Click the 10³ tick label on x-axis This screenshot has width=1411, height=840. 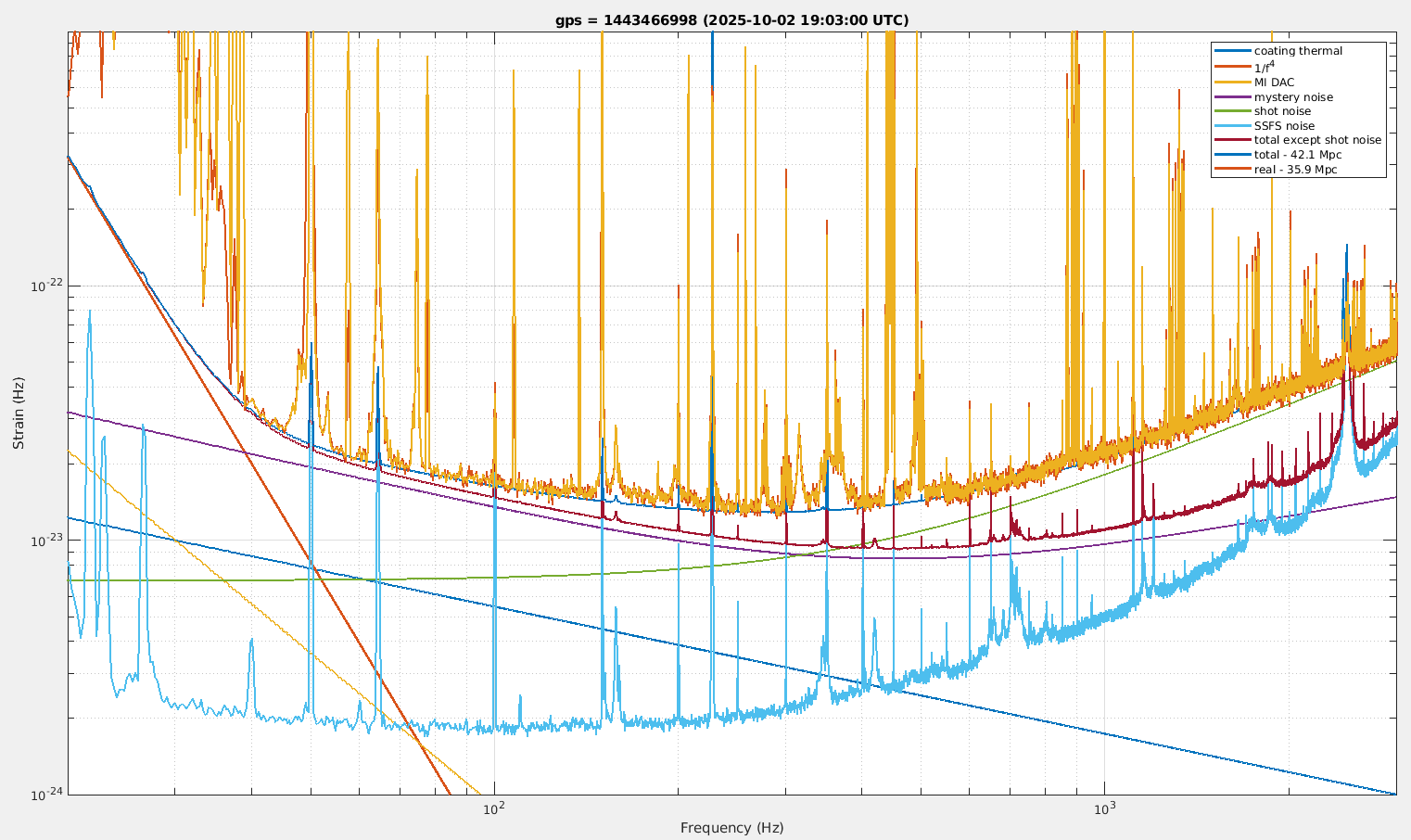point(1103,808)
